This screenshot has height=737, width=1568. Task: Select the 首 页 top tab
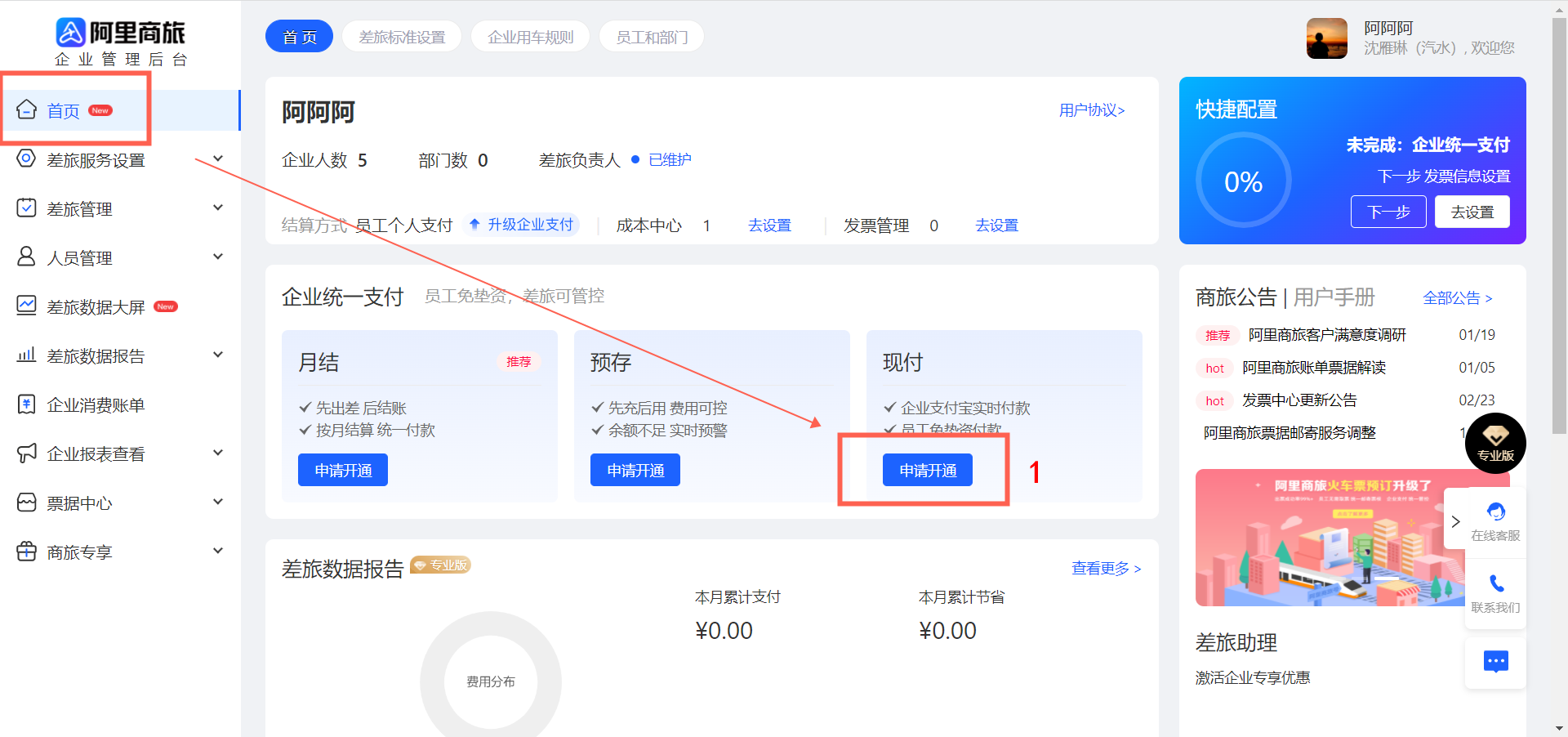point(299,37)
